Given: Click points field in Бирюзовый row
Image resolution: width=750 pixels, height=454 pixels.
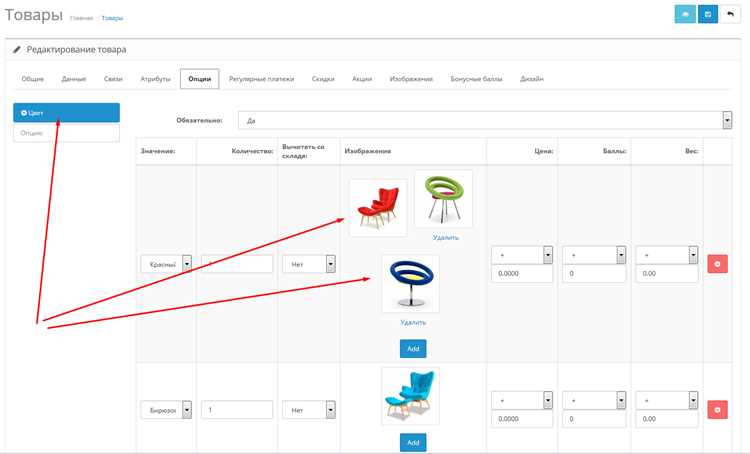Looking at the screenshot, I should pyautogui.click(x=594, y=419).
